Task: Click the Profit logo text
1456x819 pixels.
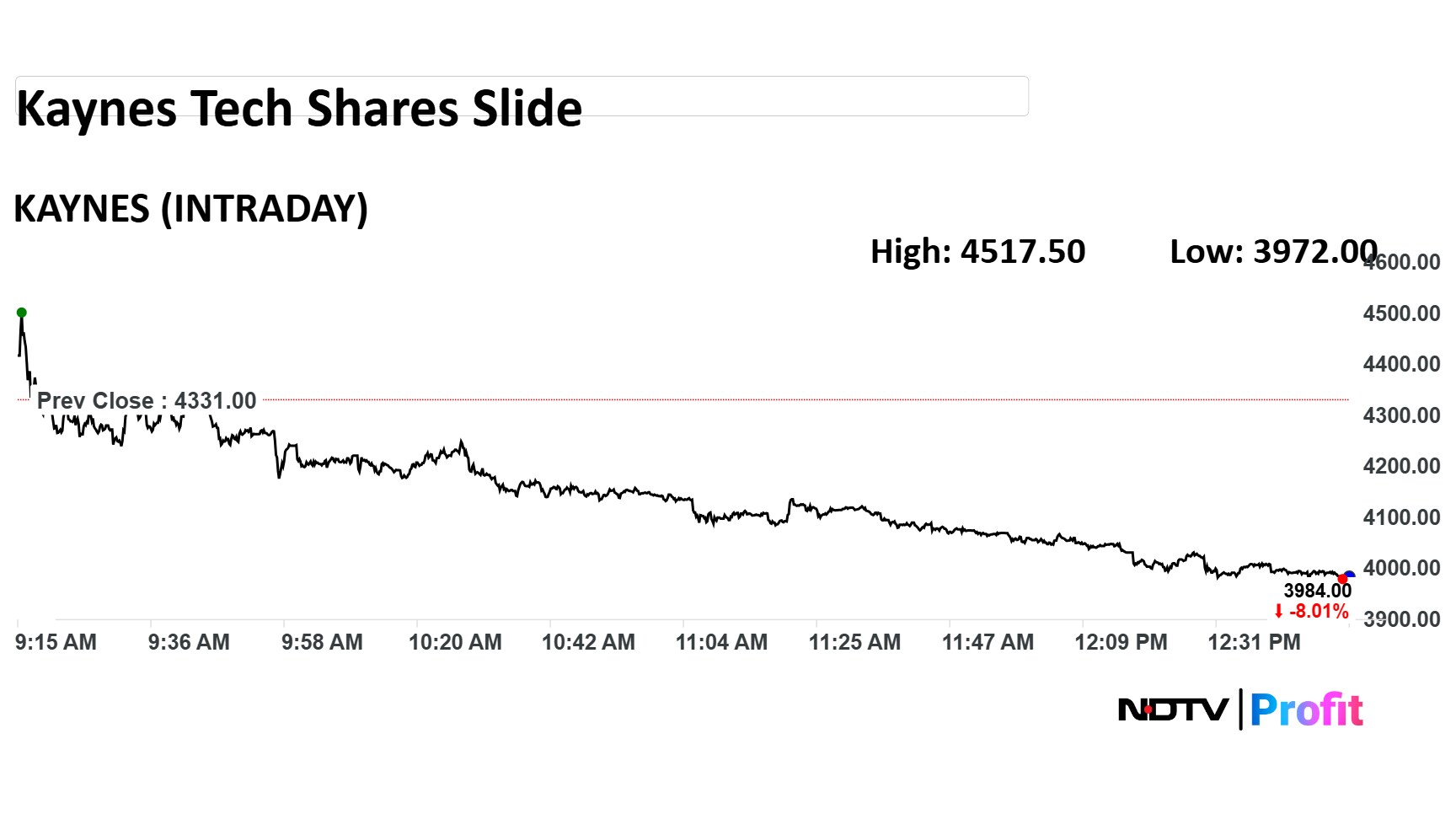Action: pos(1306,710)
